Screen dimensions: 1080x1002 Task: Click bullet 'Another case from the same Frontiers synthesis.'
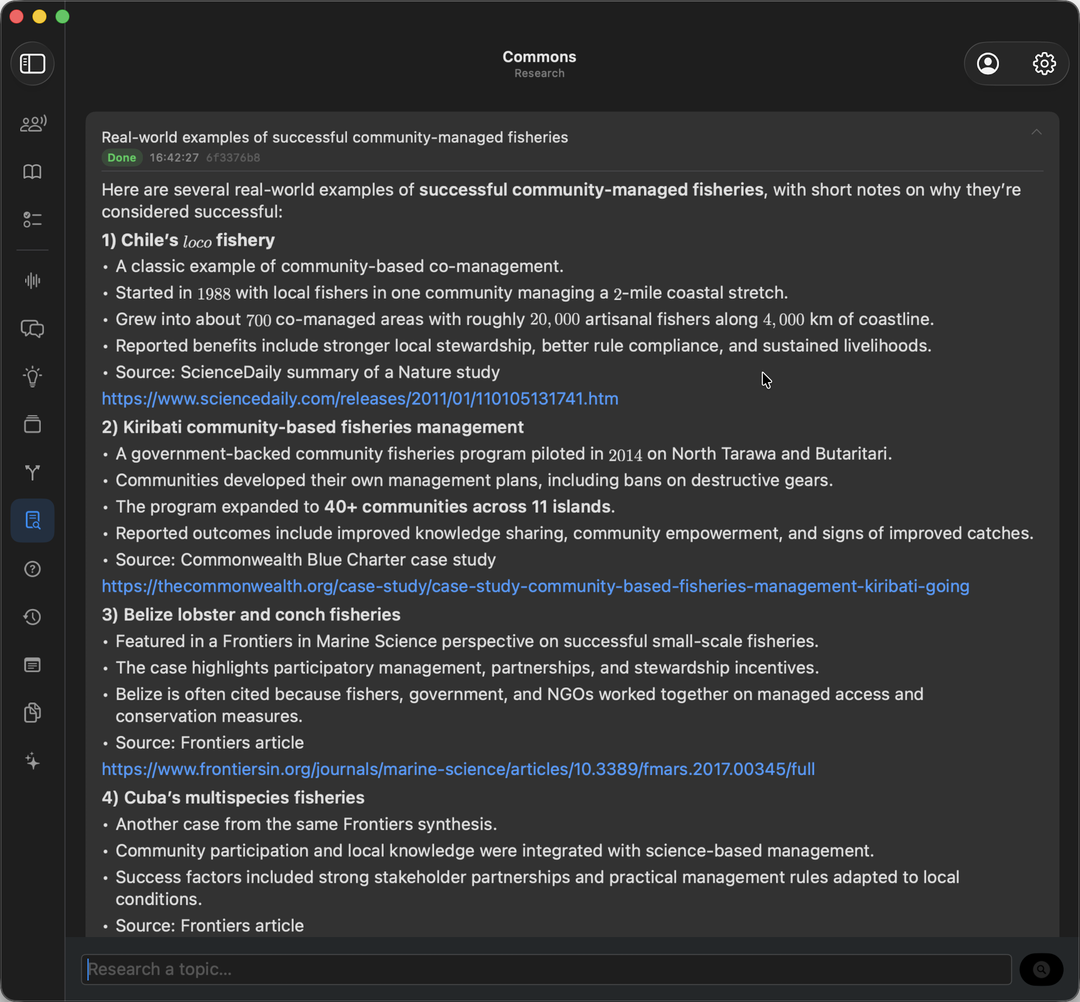306,824
